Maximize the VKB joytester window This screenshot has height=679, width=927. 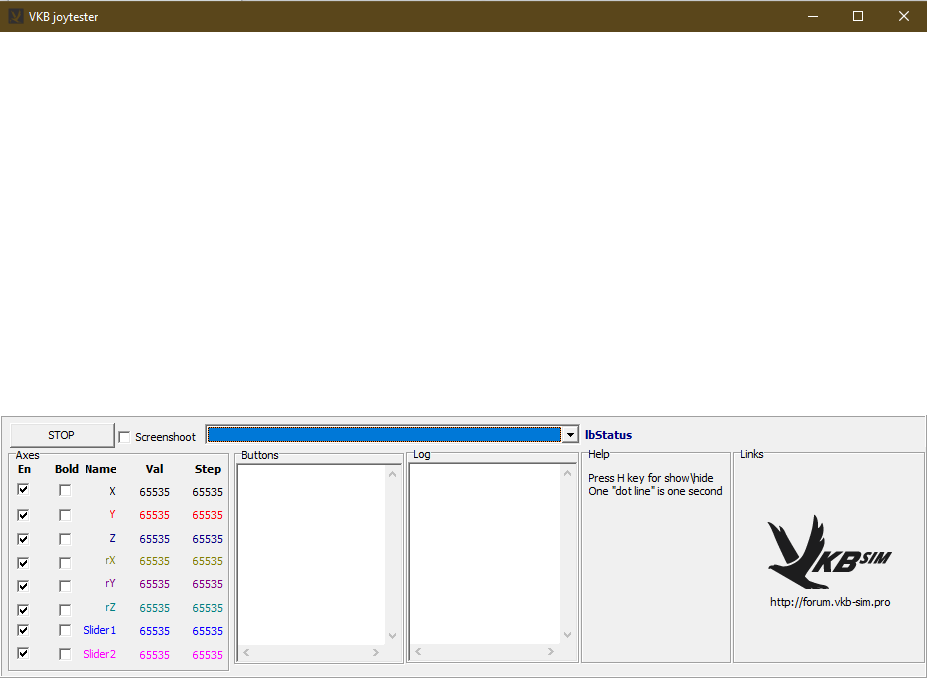pyautogui.click(x=857, y=16)
